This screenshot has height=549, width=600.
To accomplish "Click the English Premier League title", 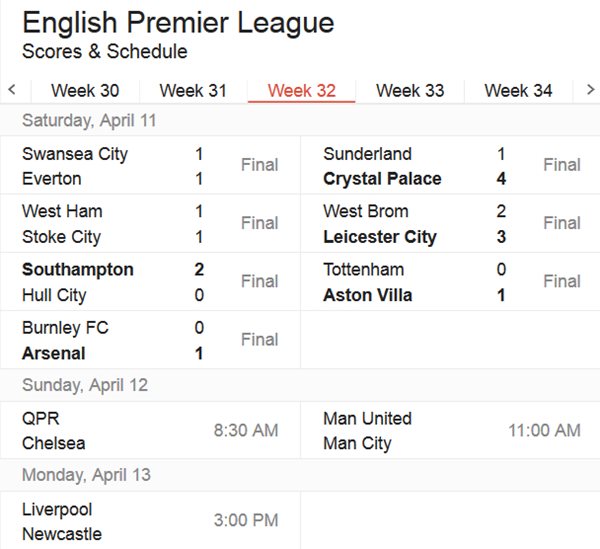I will pos(178,23).
